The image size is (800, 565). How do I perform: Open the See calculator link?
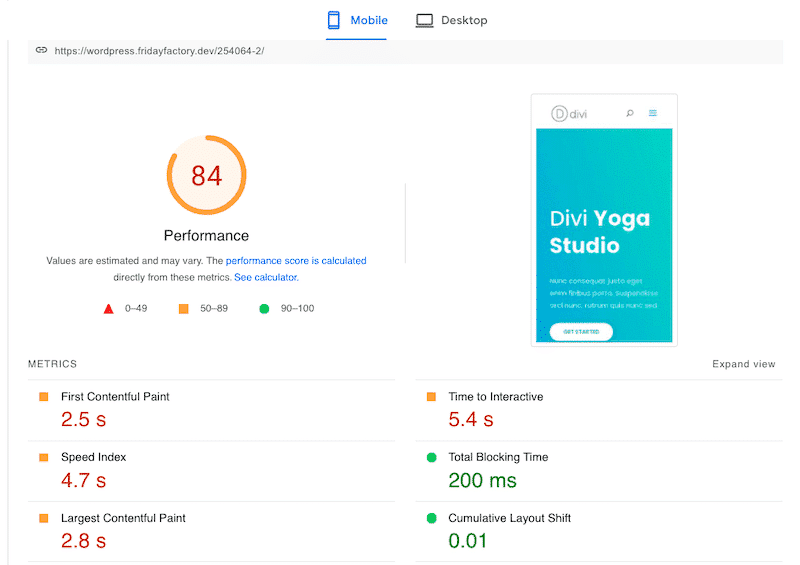tap(265, 278)
